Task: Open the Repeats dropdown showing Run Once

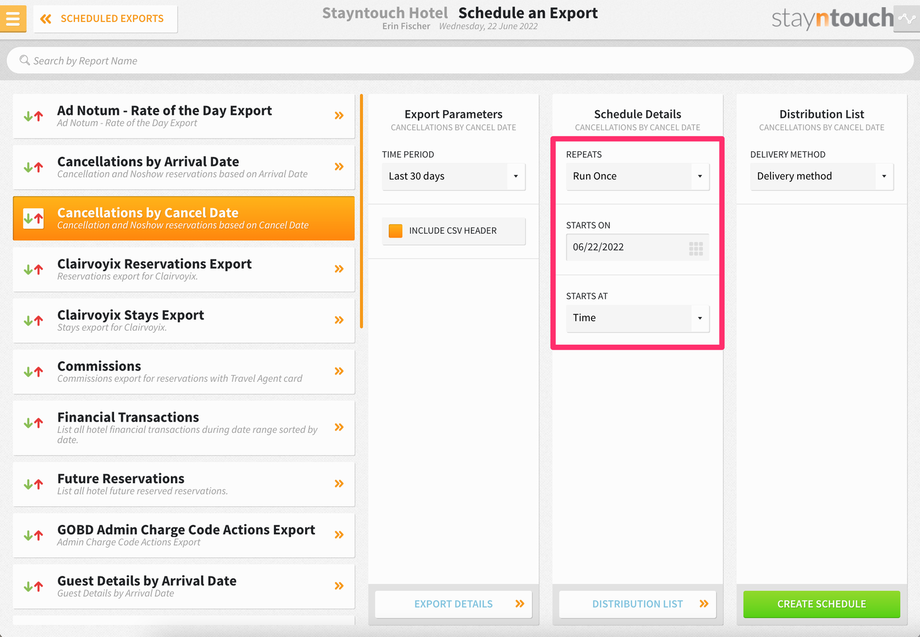Action: (638, 177)
